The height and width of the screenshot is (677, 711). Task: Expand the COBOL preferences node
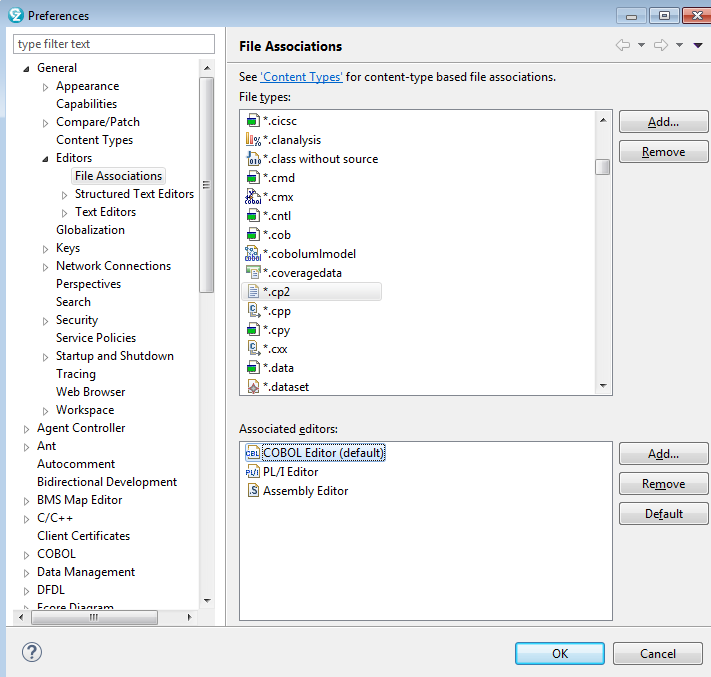click(x=26, y=555)
